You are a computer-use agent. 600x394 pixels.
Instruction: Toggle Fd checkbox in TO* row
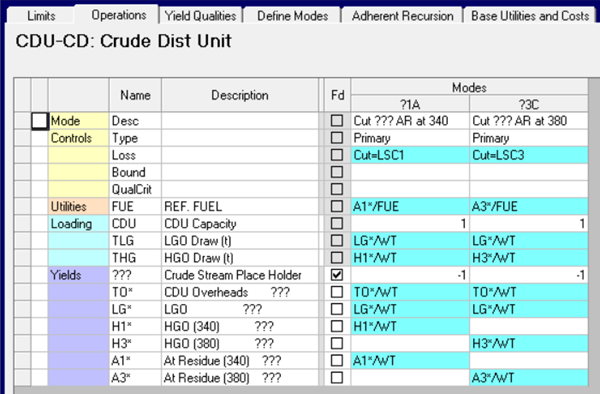coord(337,292)
